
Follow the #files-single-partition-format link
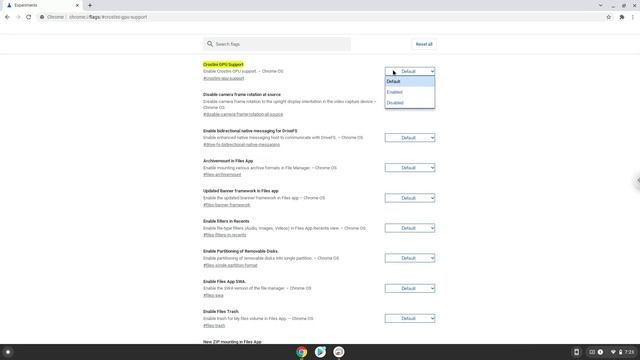(x=230, y=265)
